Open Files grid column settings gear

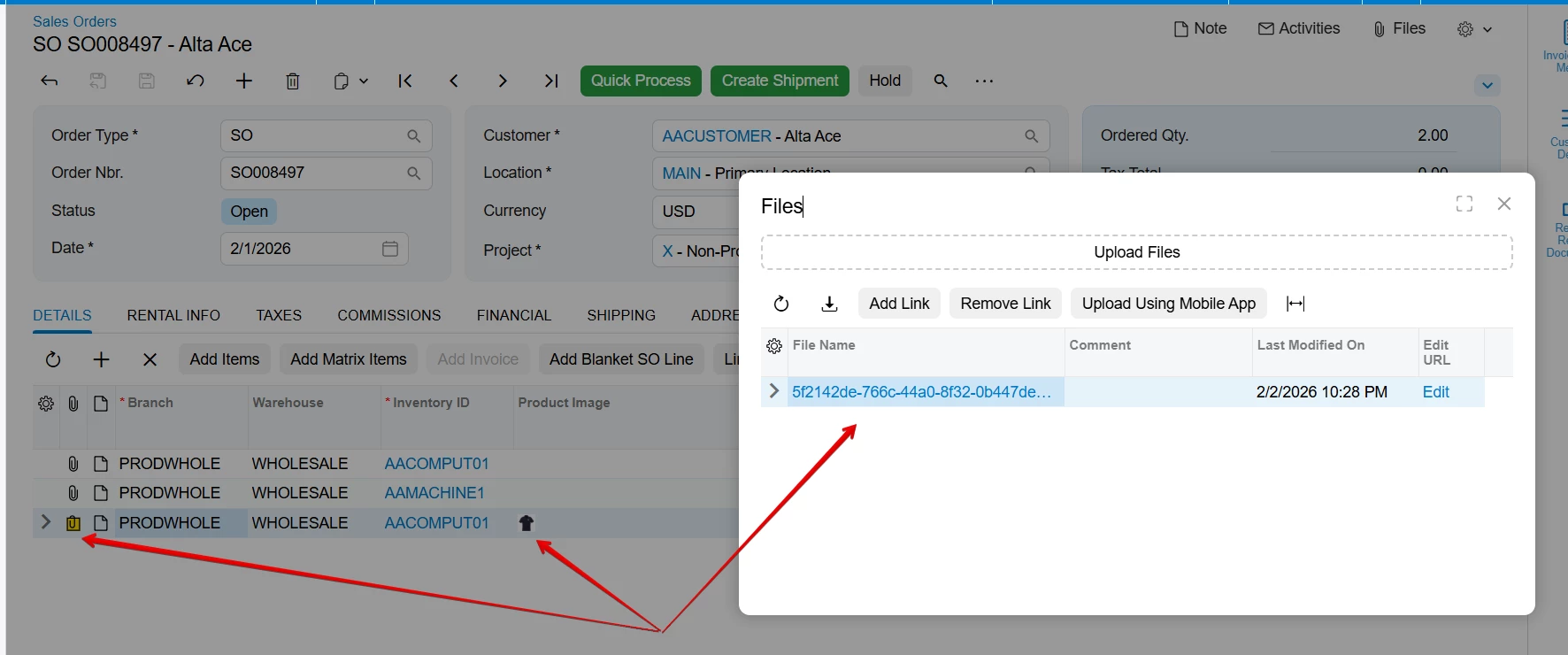point(774,346)
